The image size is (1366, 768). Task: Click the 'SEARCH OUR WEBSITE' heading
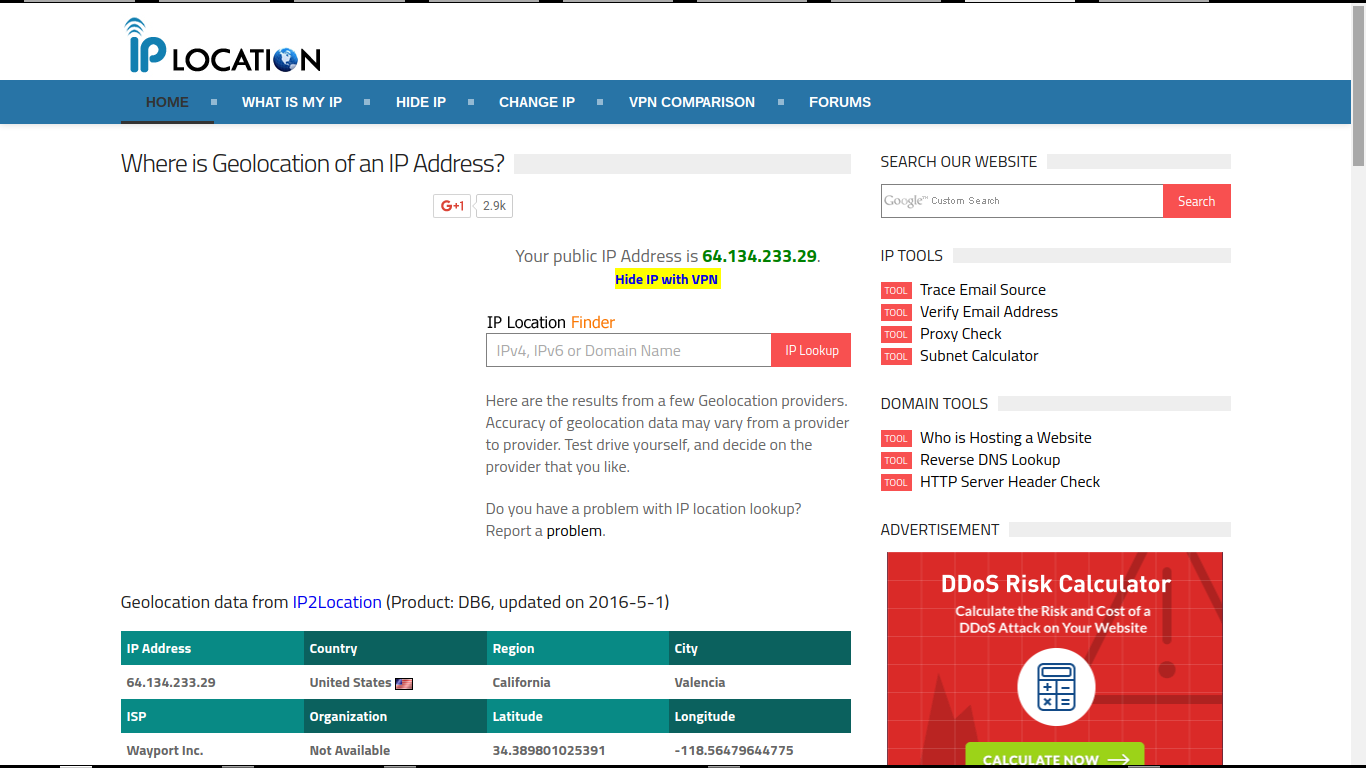(x=959, y=162)
